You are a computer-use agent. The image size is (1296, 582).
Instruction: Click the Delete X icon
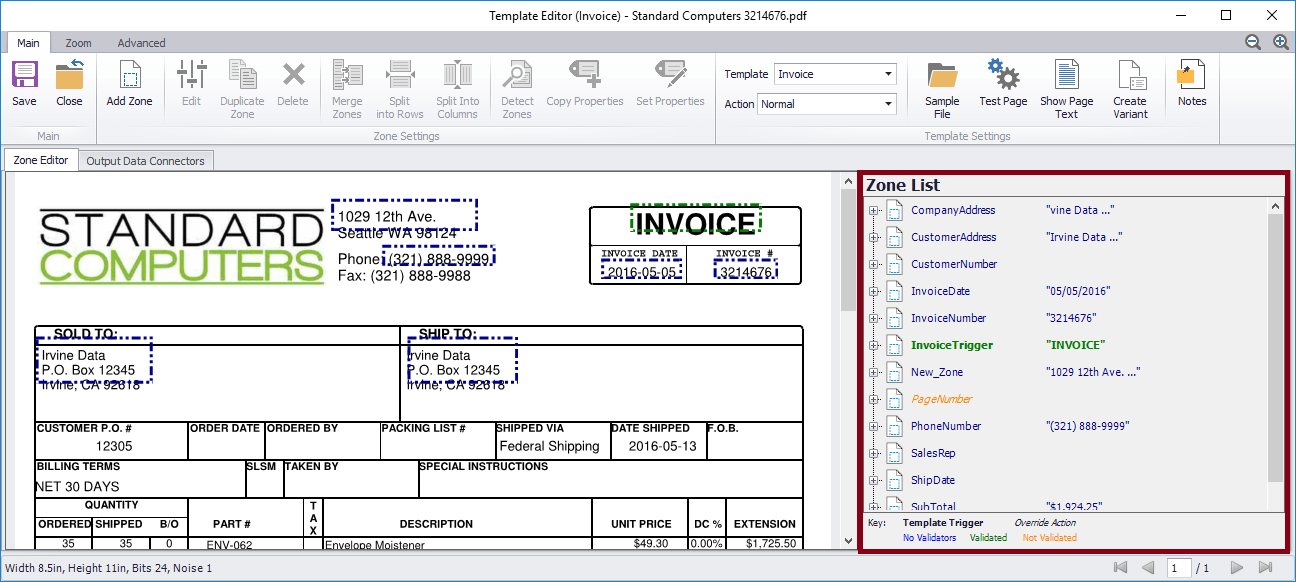[293, 76]
